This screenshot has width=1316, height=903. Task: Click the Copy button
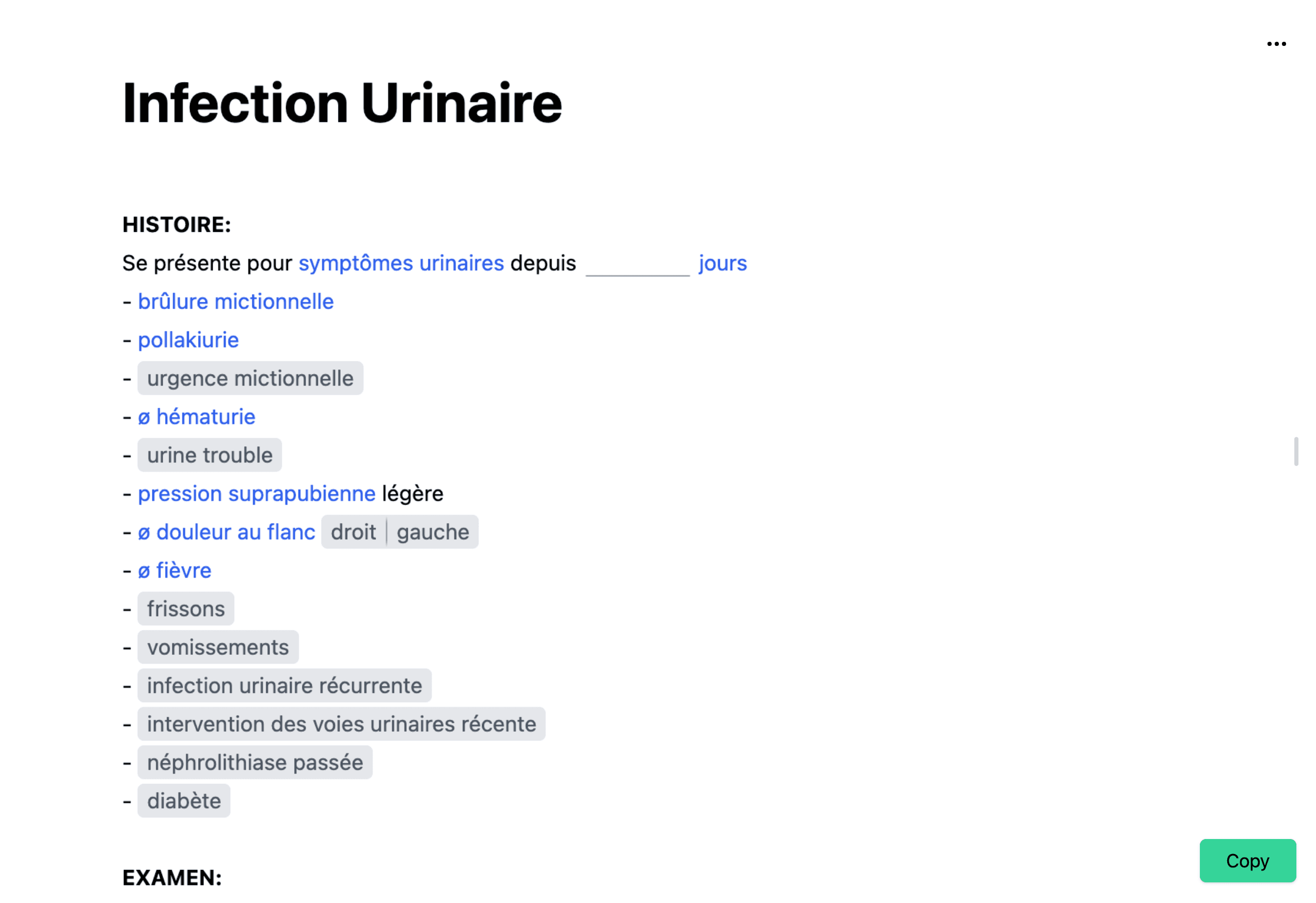[1247, 861]
